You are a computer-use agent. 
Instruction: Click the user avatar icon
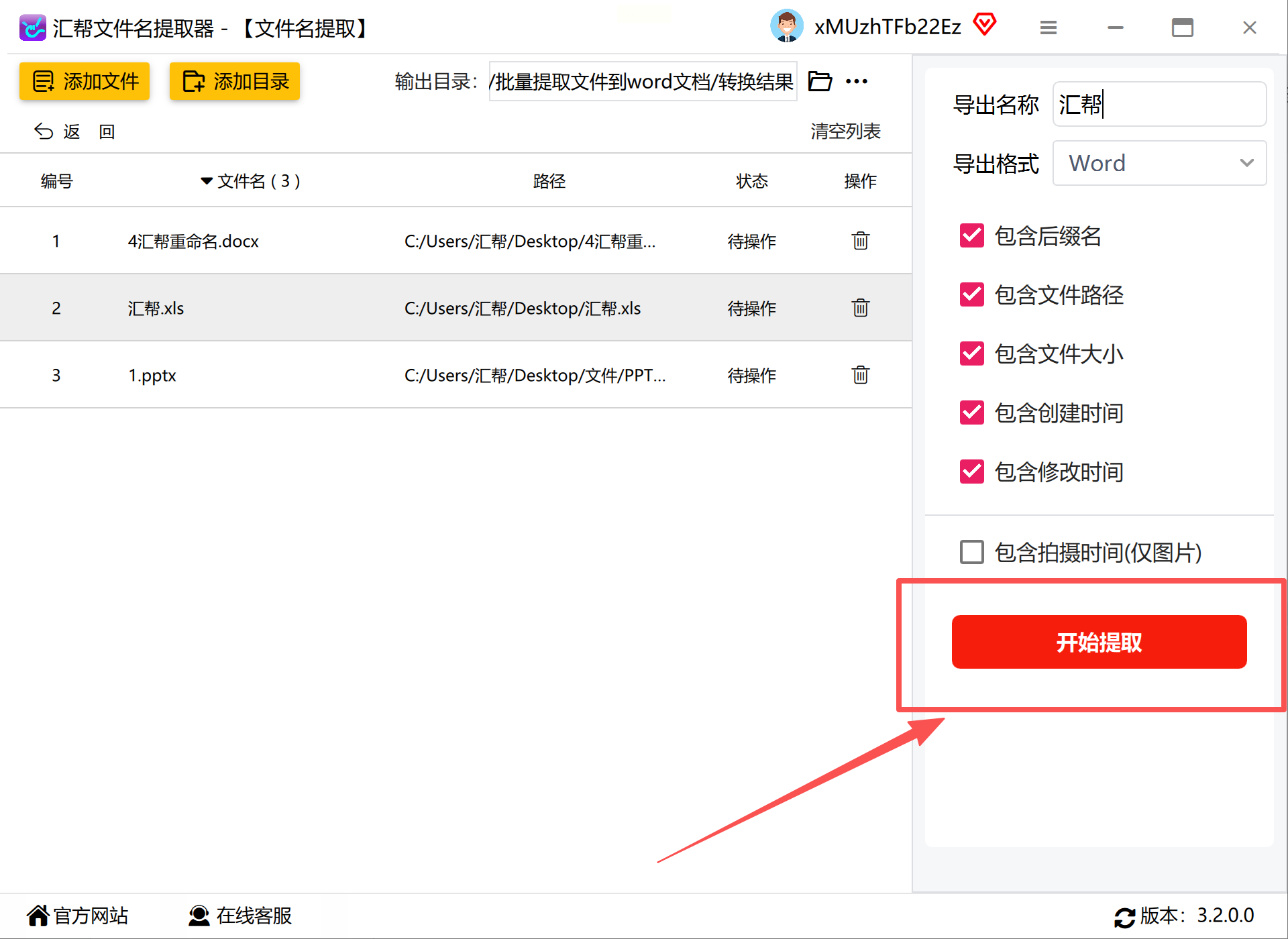click(x=786, y=27)
